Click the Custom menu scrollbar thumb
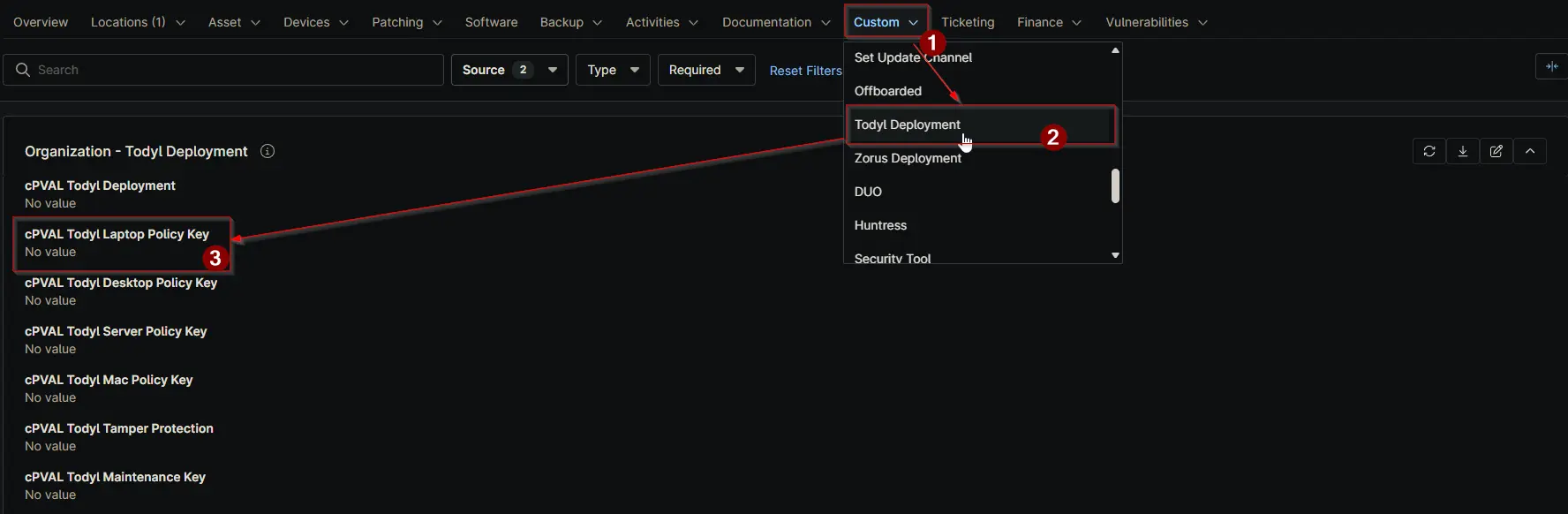The width and height of the screenshot is (1568, 514). pos(1115,186)
